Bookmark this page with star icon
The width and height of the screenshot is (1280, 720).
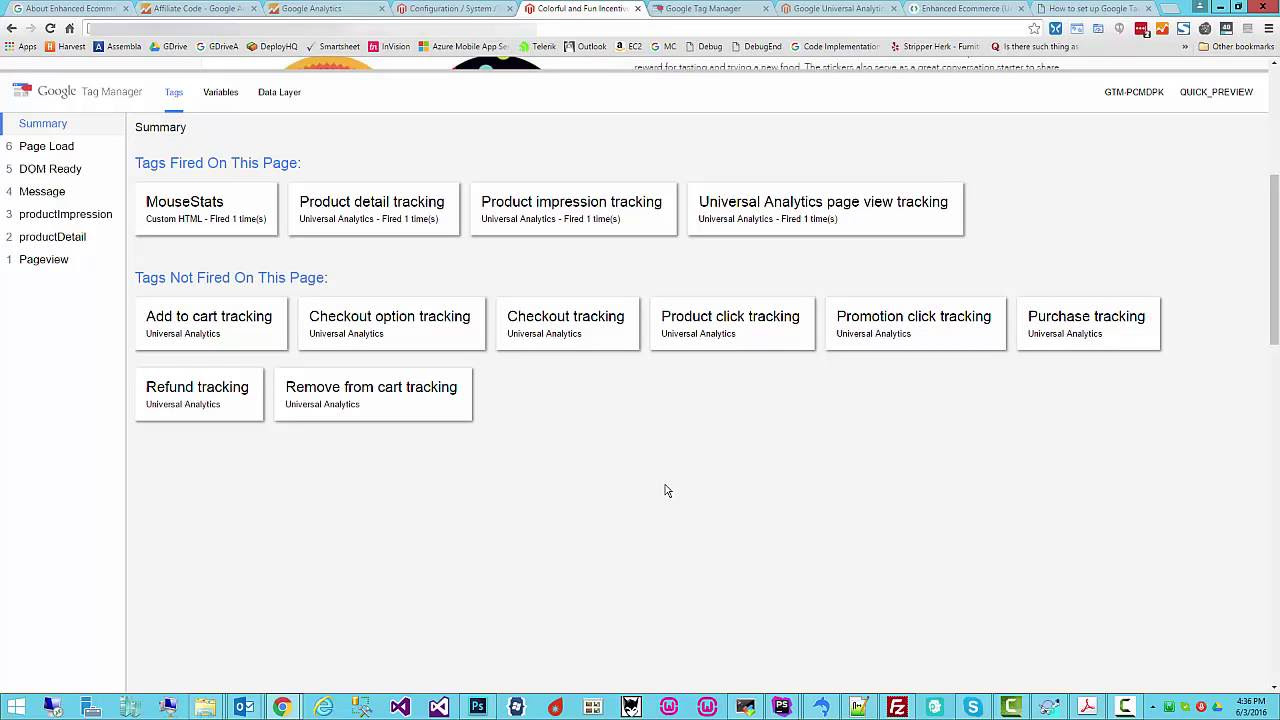(x=1034, y=28)
